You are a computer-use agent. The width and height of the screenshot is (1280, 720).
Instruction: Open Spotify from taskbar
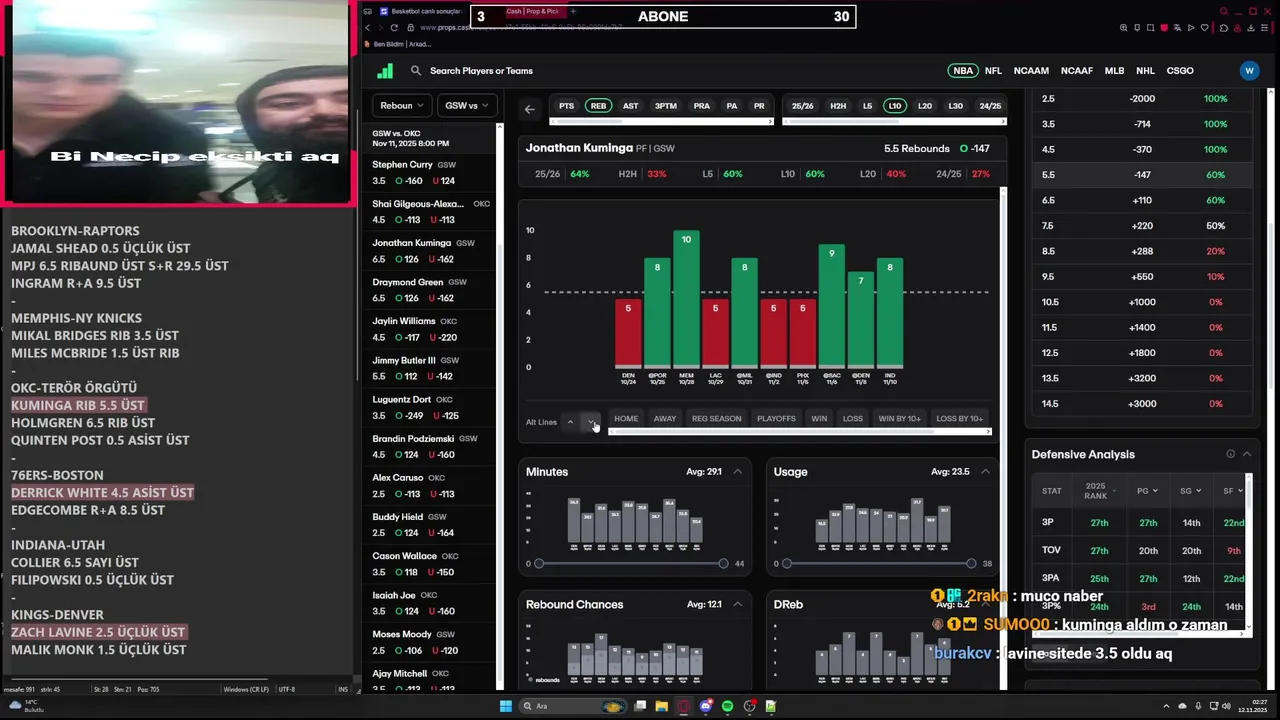[727, 706]
